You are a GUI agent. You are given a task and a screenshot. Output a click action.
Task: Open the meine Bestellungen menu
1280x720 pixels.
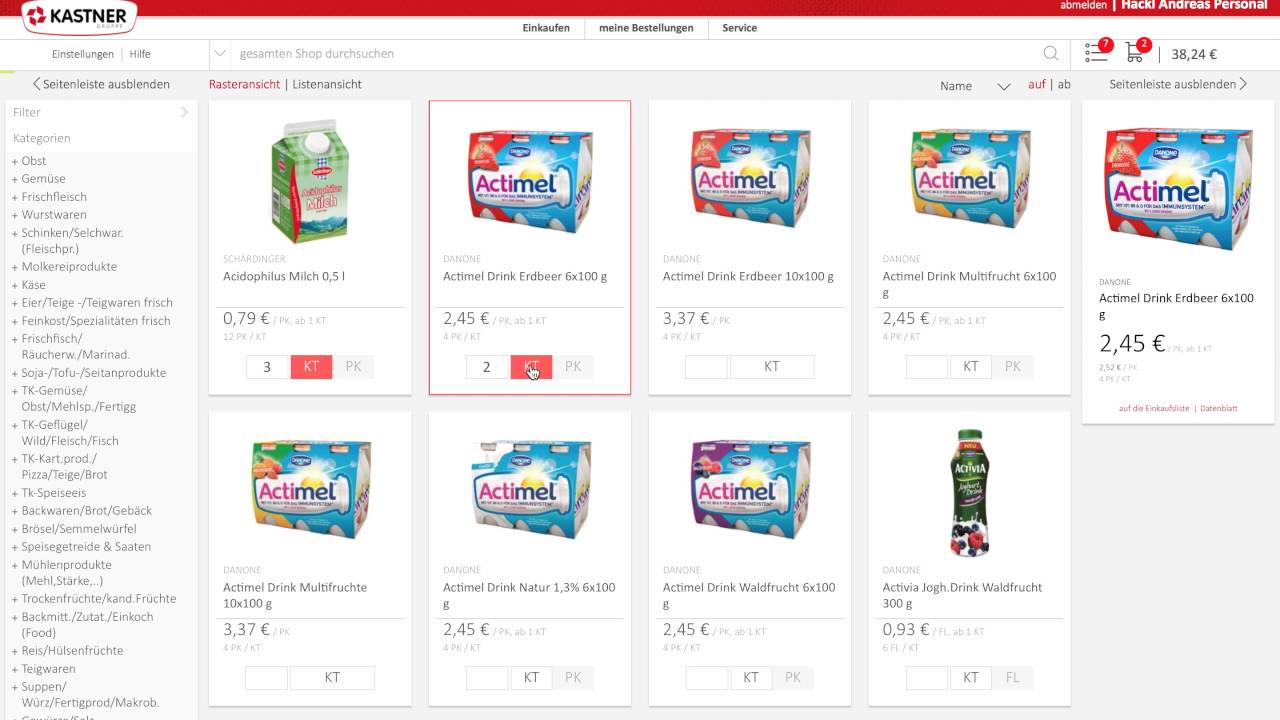pos(646,28)
